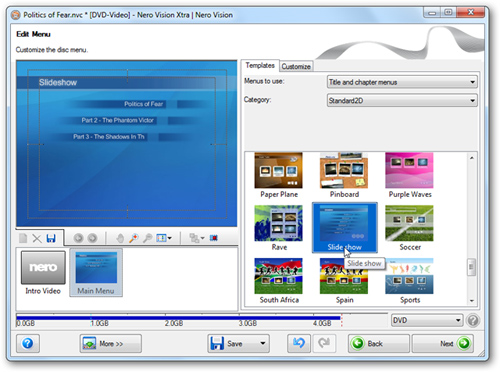
Task: Switch to the Customize tab
Action: (x=296, y=66)
